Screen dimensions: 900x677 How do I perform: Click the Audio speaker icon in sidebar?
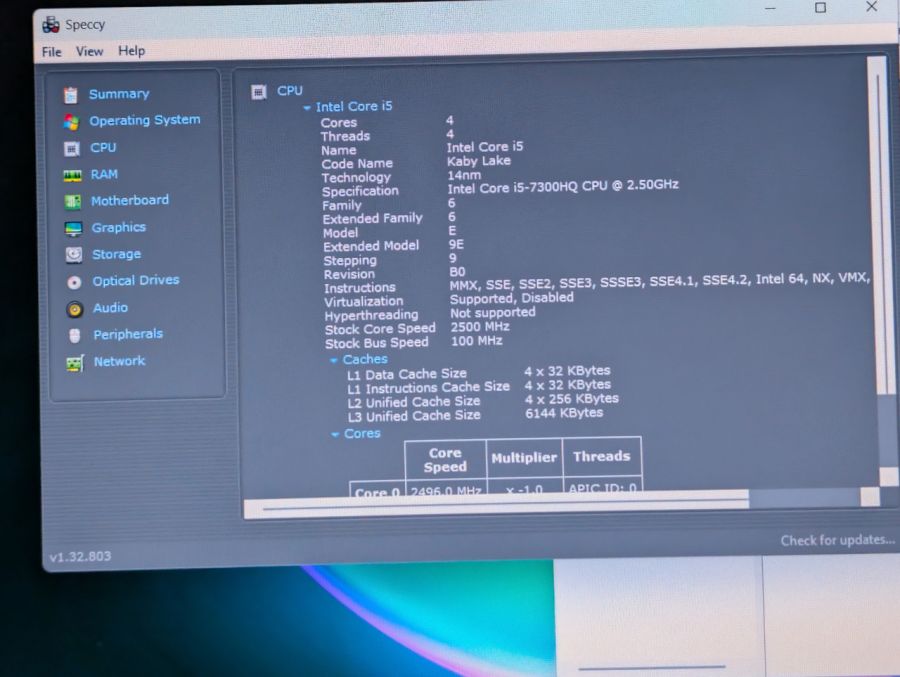(75, 310)
